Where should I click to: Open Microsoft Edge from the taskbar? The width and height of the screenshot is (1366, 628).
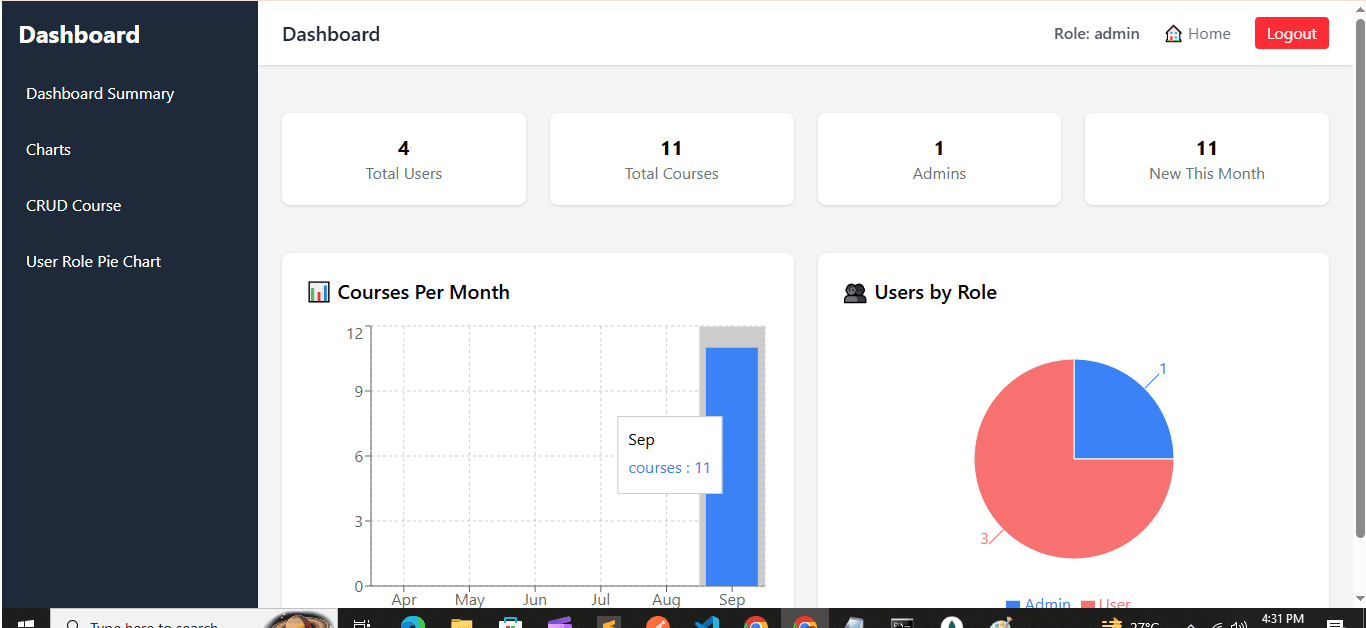[412, 622]
